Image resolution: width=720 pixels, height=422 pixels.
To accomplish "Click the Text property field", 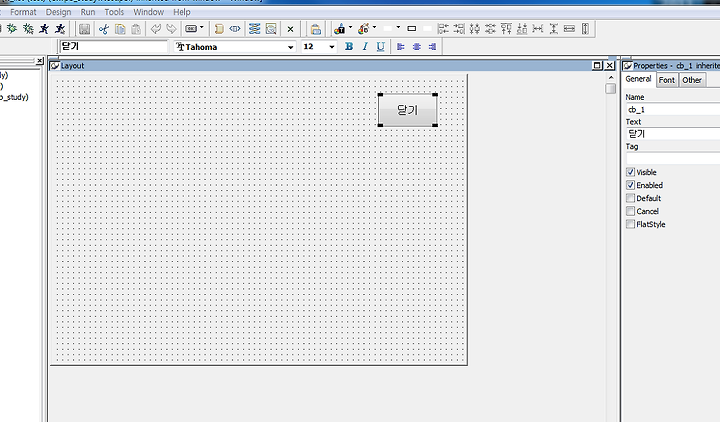I will 673,134.
